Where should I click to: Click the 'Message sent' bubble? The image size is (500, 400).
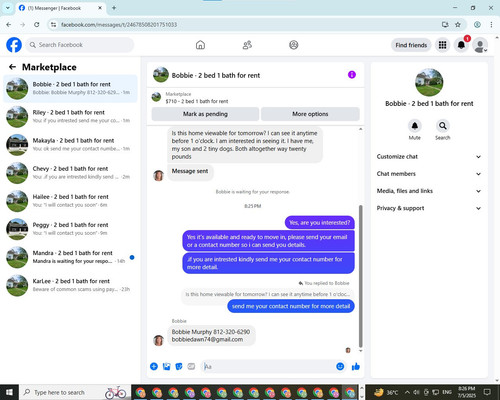click(190, 171)
